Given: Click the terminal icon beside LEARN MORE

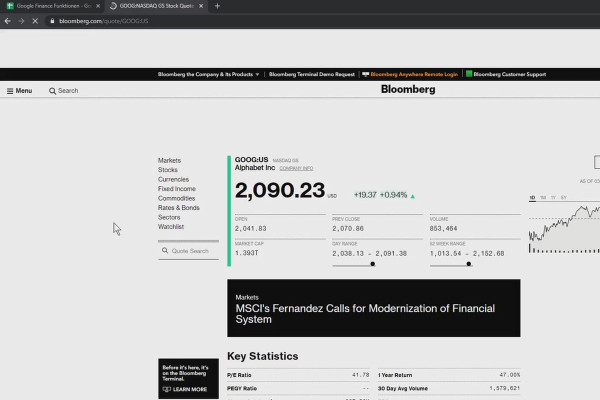Looking at the screenshot, I should point(166,389).
